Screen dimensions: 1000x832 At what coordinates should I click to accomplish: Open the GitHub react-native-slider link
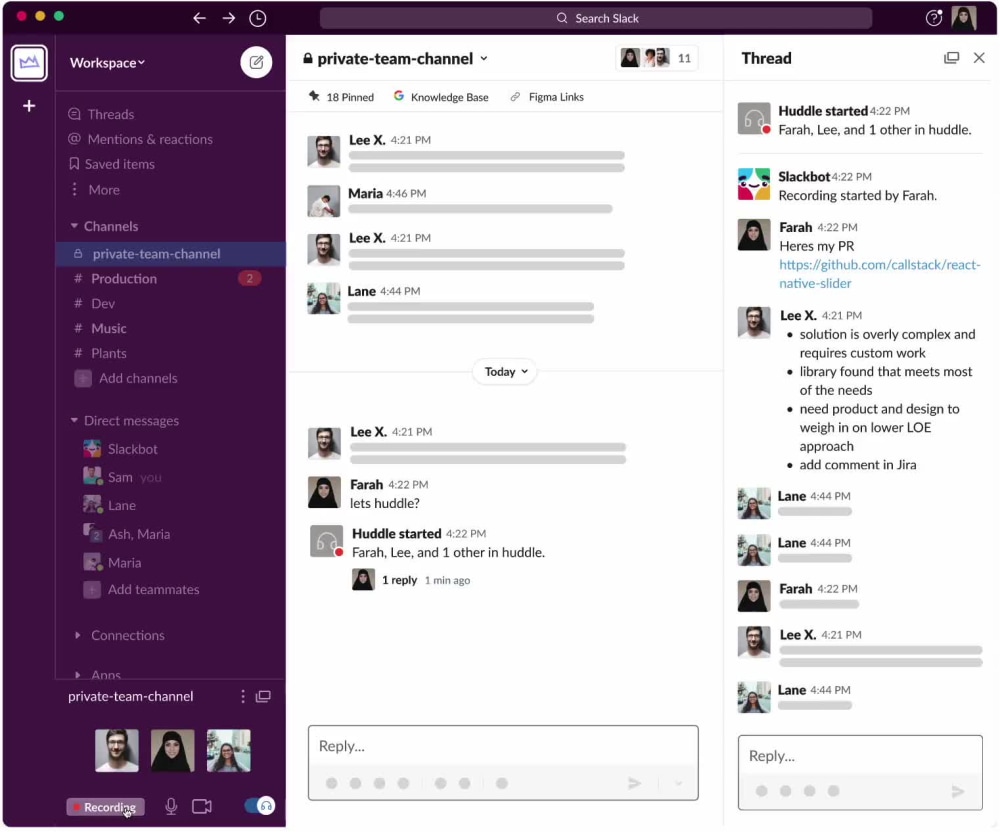click(x=879, y=274)
